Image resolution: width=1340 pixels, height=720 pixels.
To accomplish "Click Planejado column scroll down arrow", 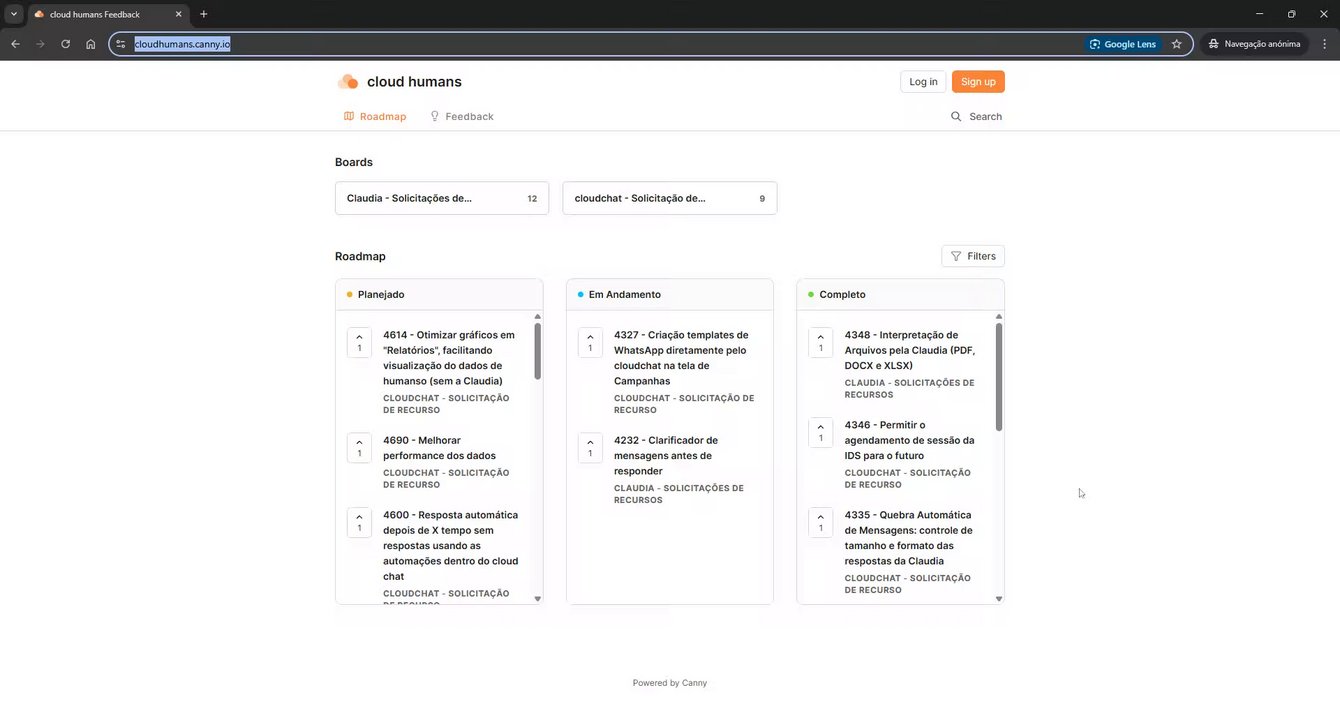I will [x=538, y=599].
